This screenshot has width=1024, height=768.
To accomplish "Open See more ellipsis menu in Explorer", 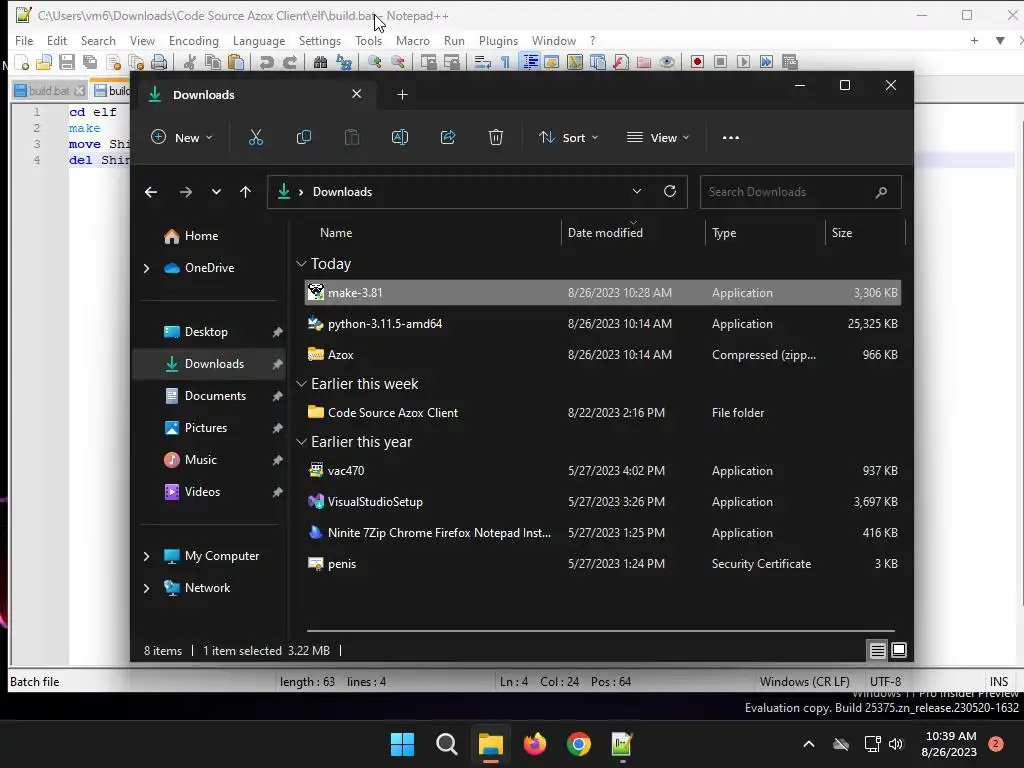I will tap(731, 138).
